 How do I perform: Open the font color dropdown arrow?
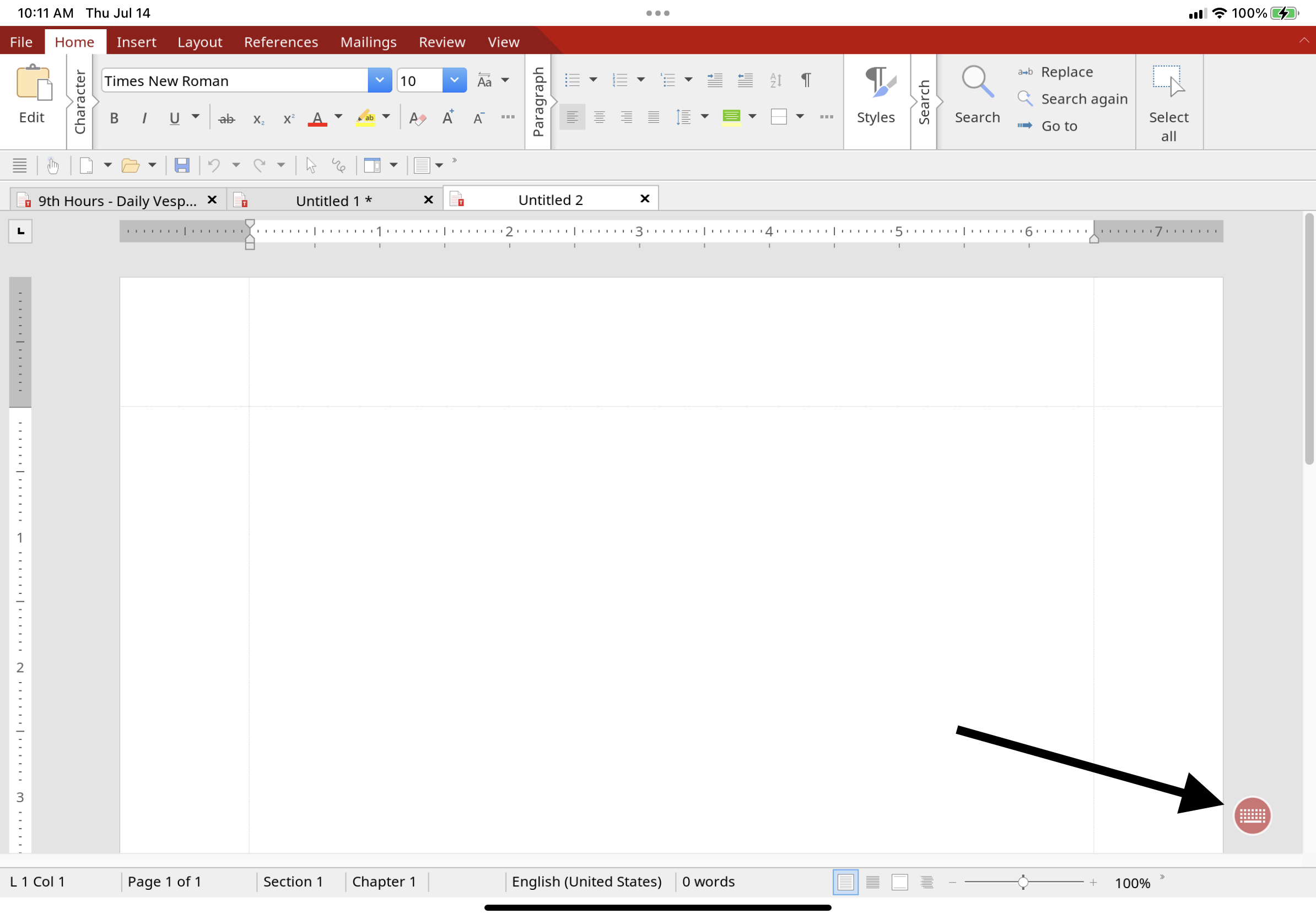339,117
